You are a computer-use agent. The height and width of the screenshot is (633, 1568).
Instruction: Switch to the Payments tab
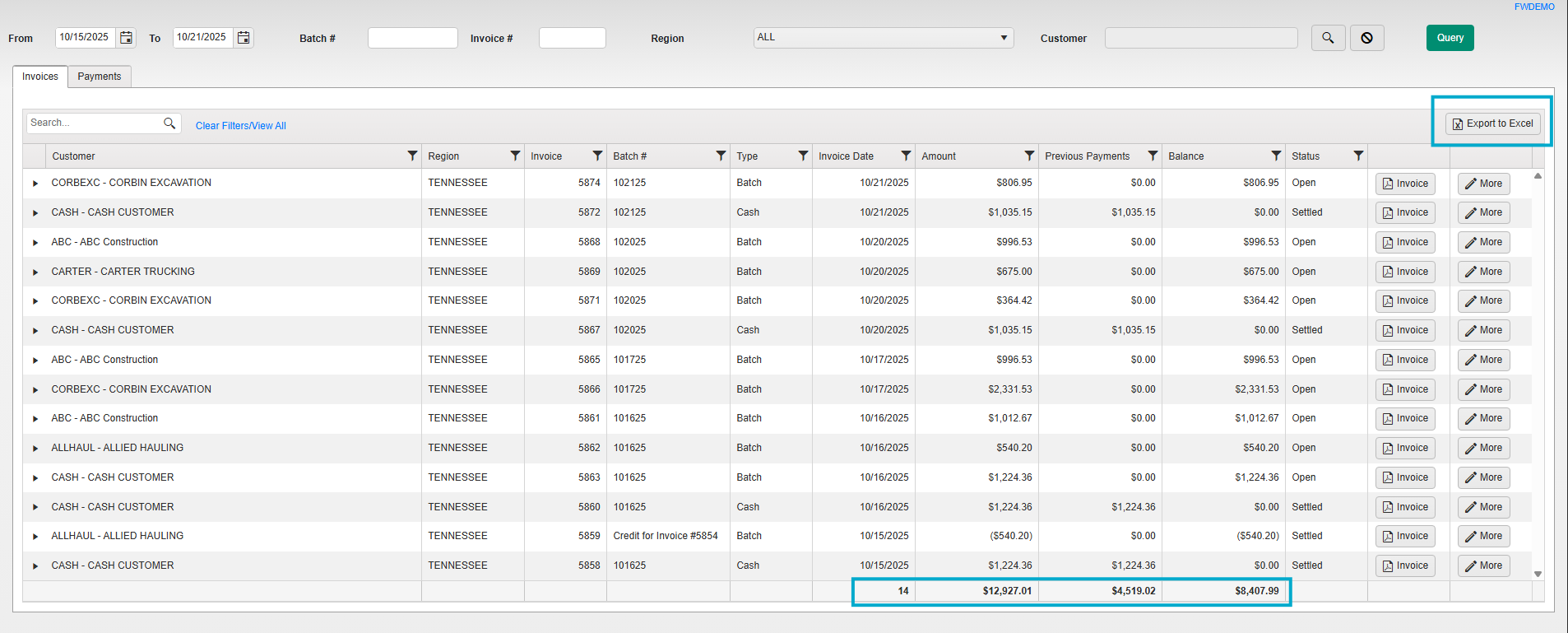click(100, 77)
